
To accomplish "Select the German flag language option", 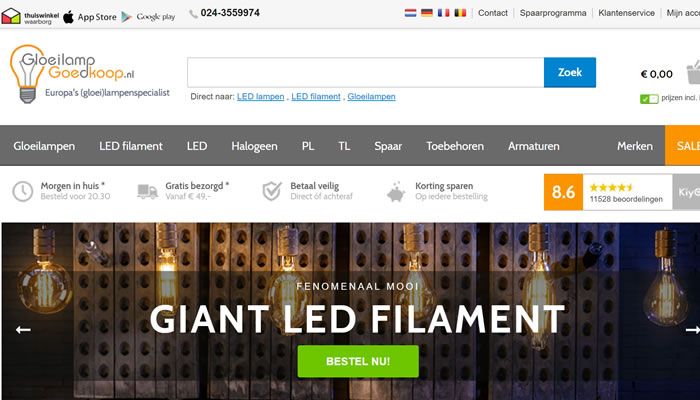I will pos(427,13).
